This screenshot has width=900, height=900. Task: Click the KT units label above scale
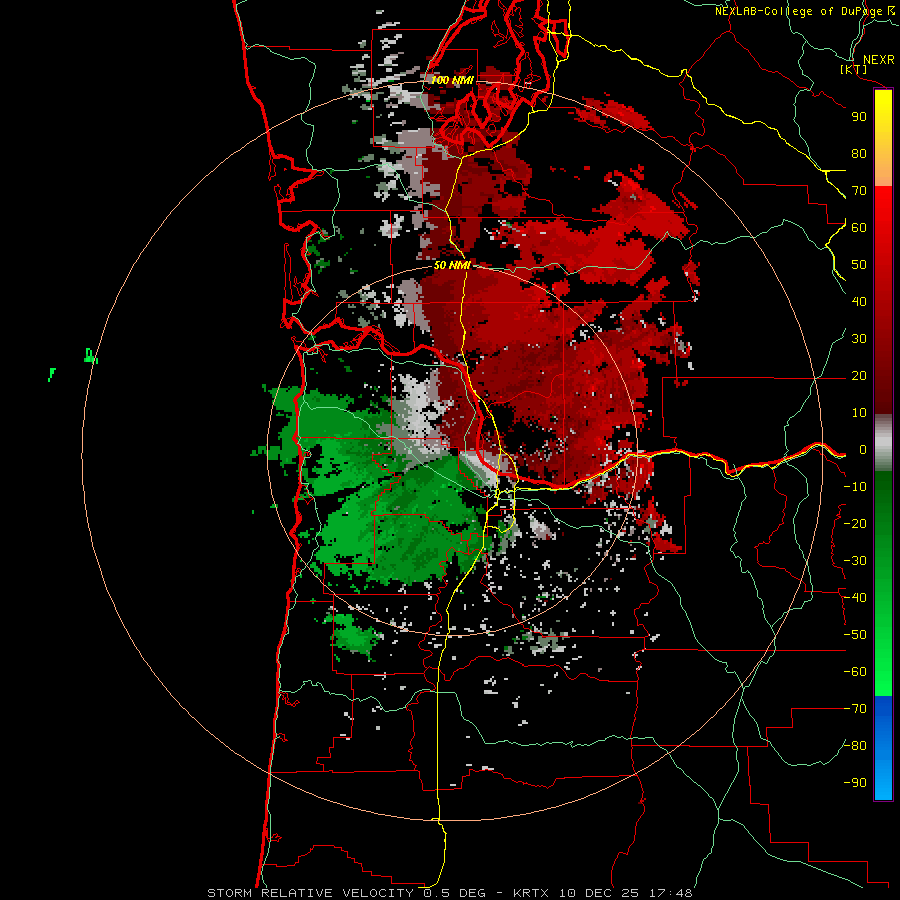coord(854,69)
